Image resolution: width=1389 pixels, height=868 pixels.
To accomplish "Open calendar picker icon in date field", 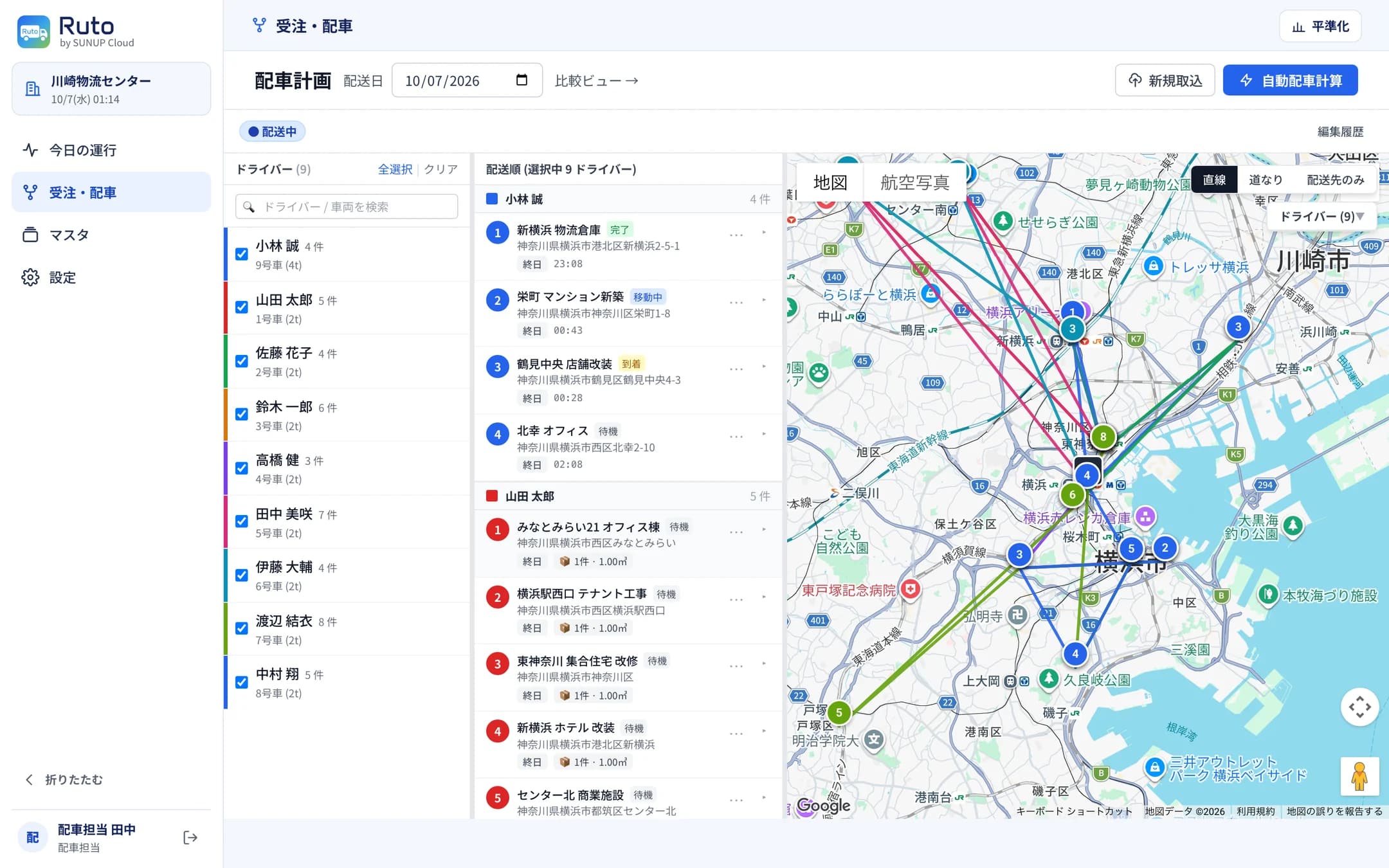I will click(x=522, y=80).
